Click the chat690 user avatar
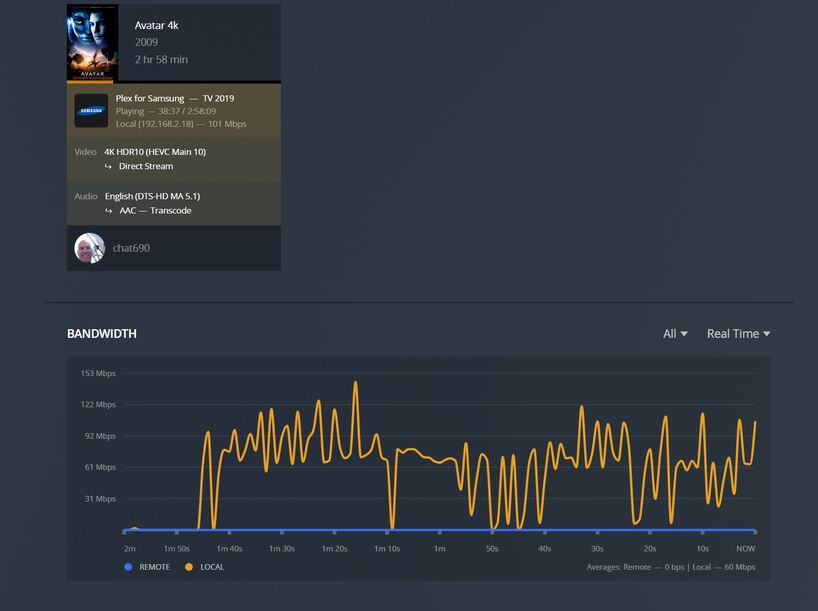Screen dimensions: 818x611 pos(90,248)
